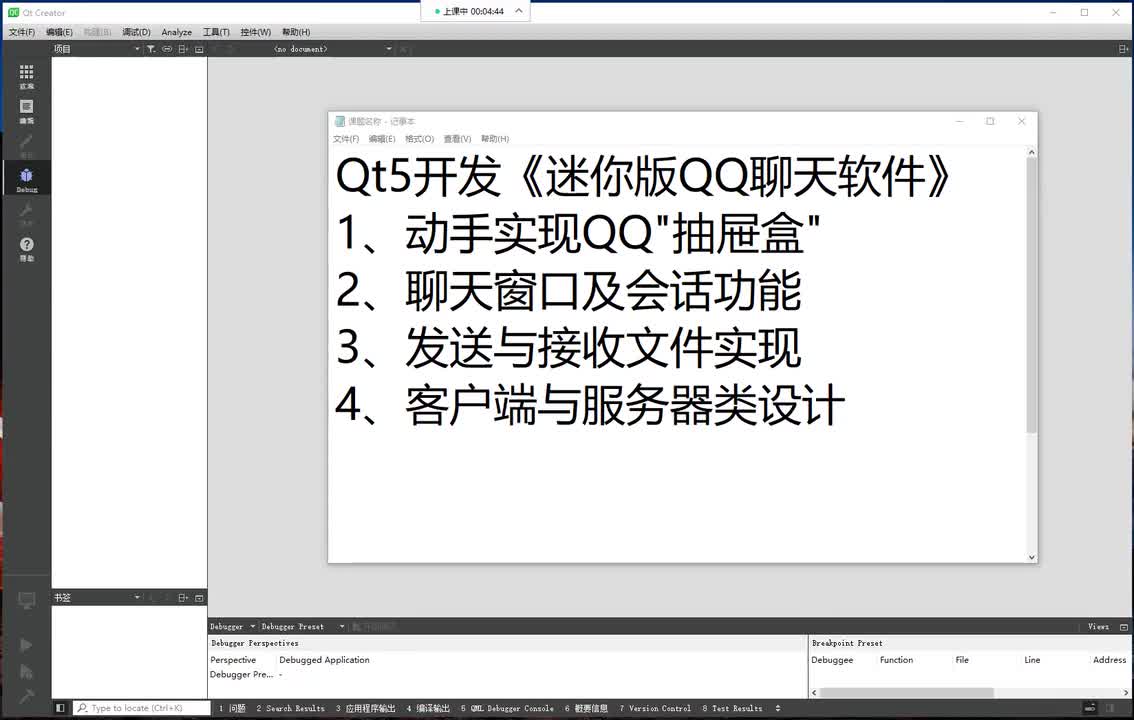Click the Type to locate search field
The image size is (1134, 720).
[142, 708]
